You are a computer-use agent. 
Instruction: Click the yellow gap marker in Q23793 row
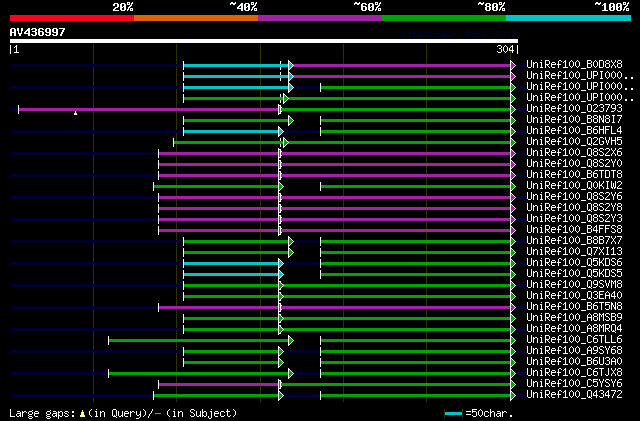click(x=76, y=113)
